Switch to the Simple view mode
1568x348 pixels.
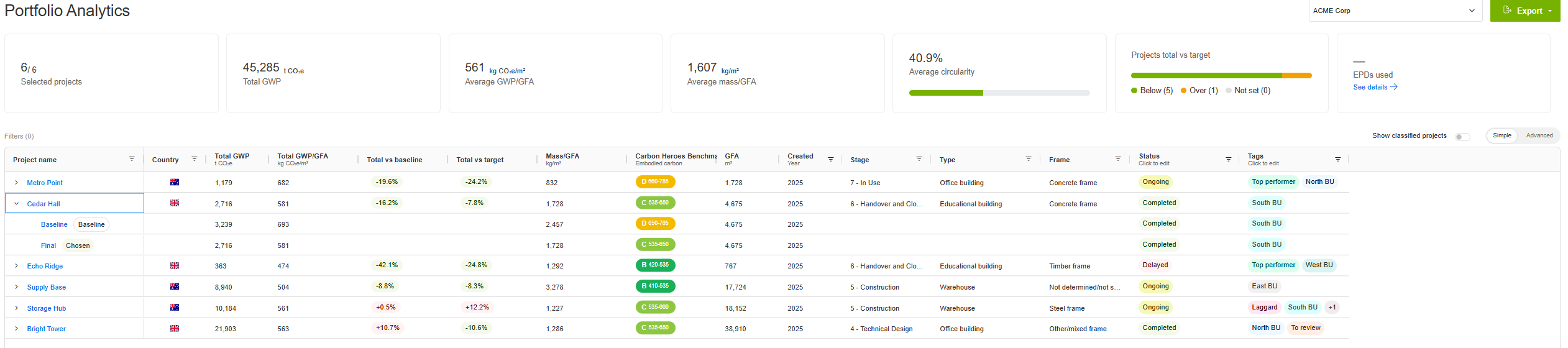pyautogui.click(x=1502, y=135)
